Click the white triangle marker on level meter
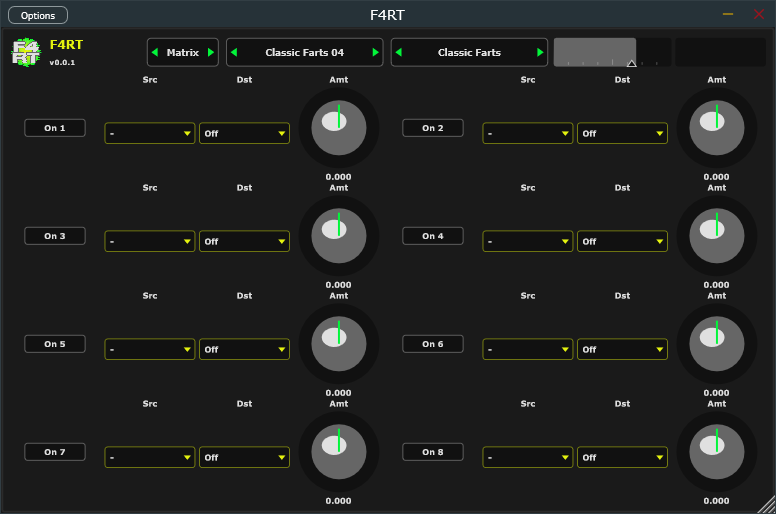The image size is (776, 514). point(631,63)
